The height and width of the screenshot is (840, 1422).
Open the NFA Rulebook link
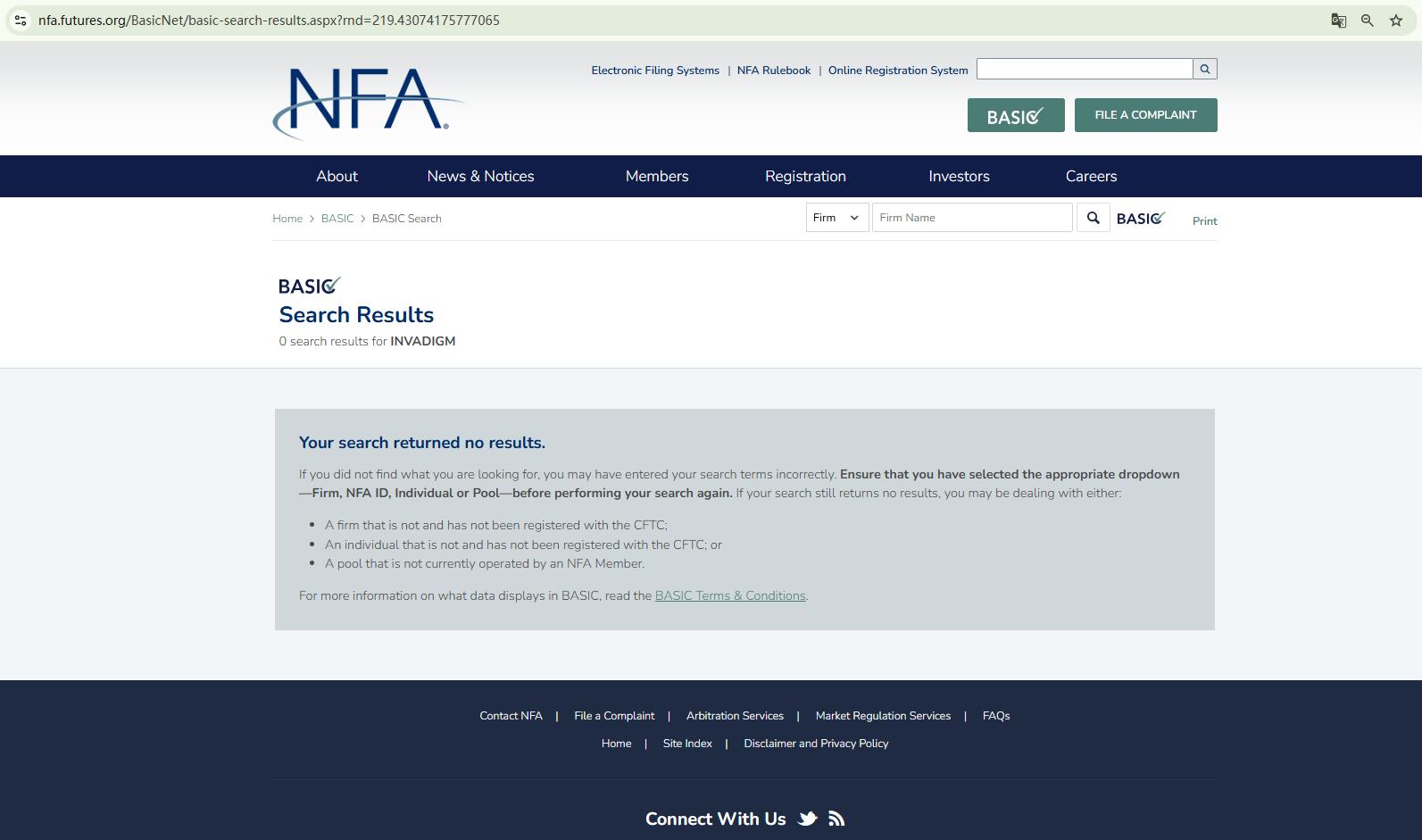click(x=774, y=71)
